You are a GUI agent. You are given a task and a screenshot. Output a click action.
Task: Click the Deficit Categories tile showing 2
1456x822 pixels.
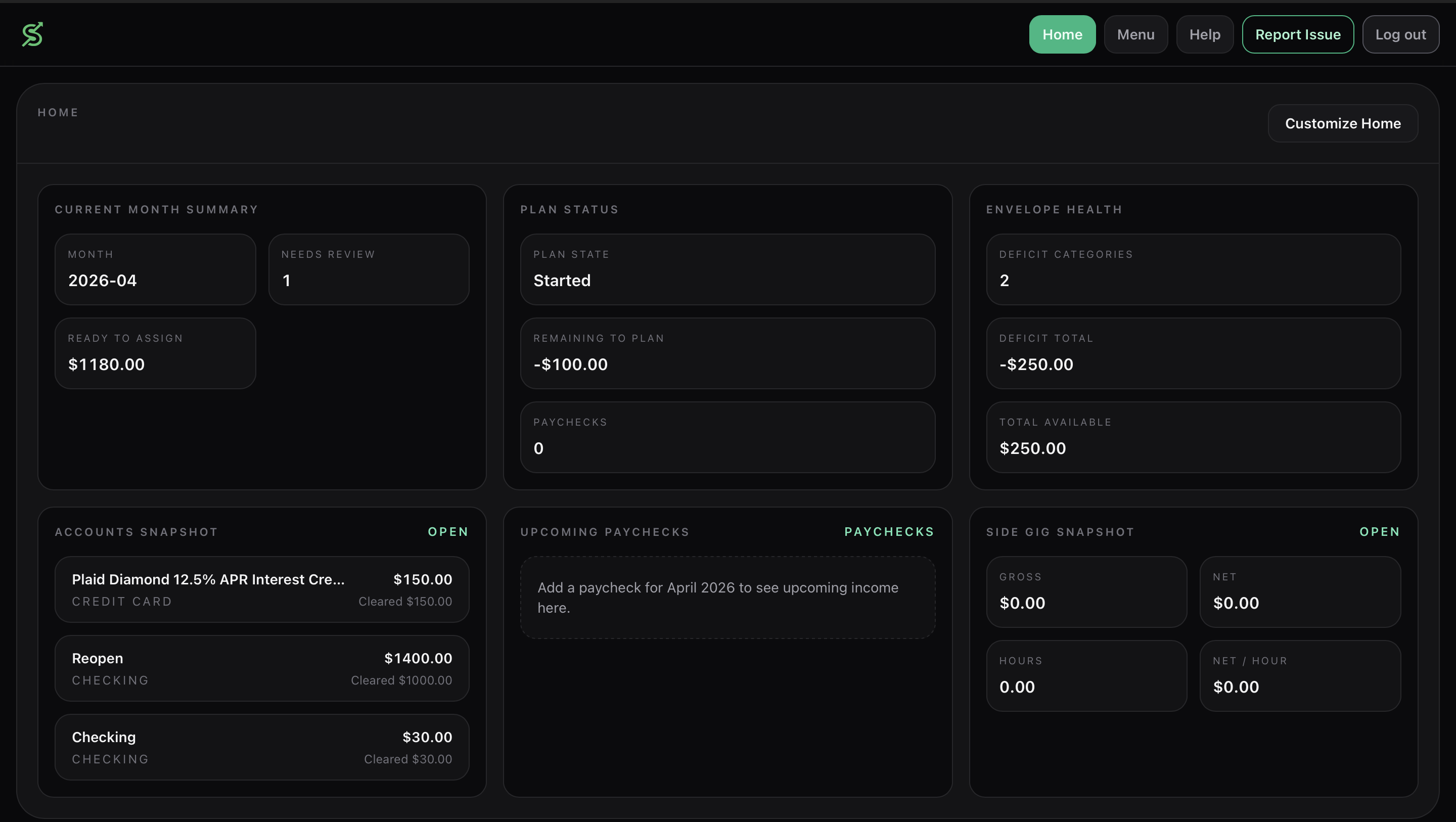[1193, 269]
